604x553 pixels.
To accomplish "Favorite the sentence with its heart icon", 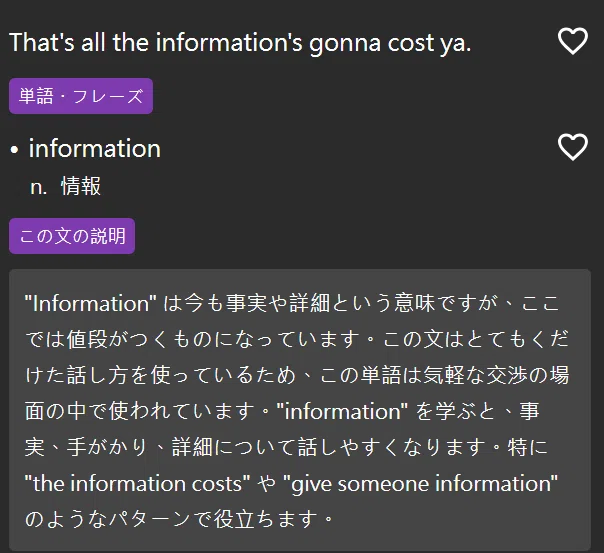I will (573, 41).
